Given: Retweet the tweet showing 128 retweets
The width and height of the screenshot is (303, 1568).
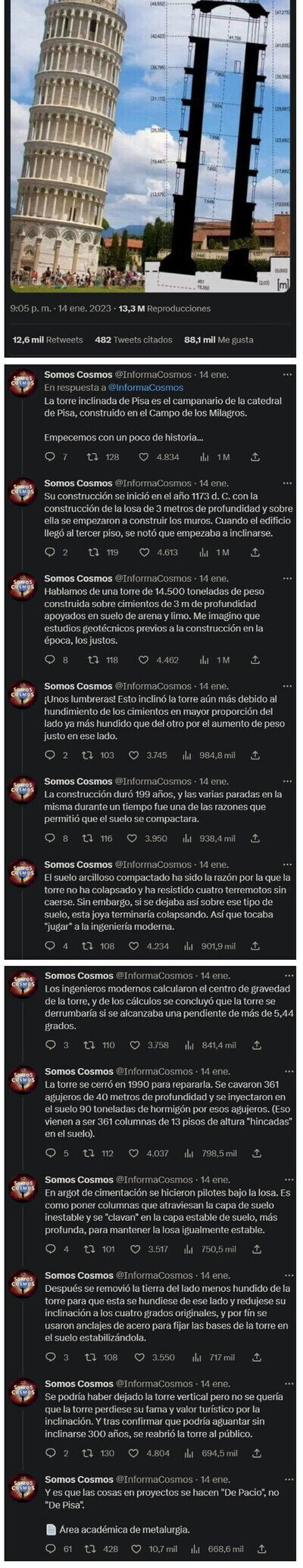Looking at the screenshot, I should (92, 457).
